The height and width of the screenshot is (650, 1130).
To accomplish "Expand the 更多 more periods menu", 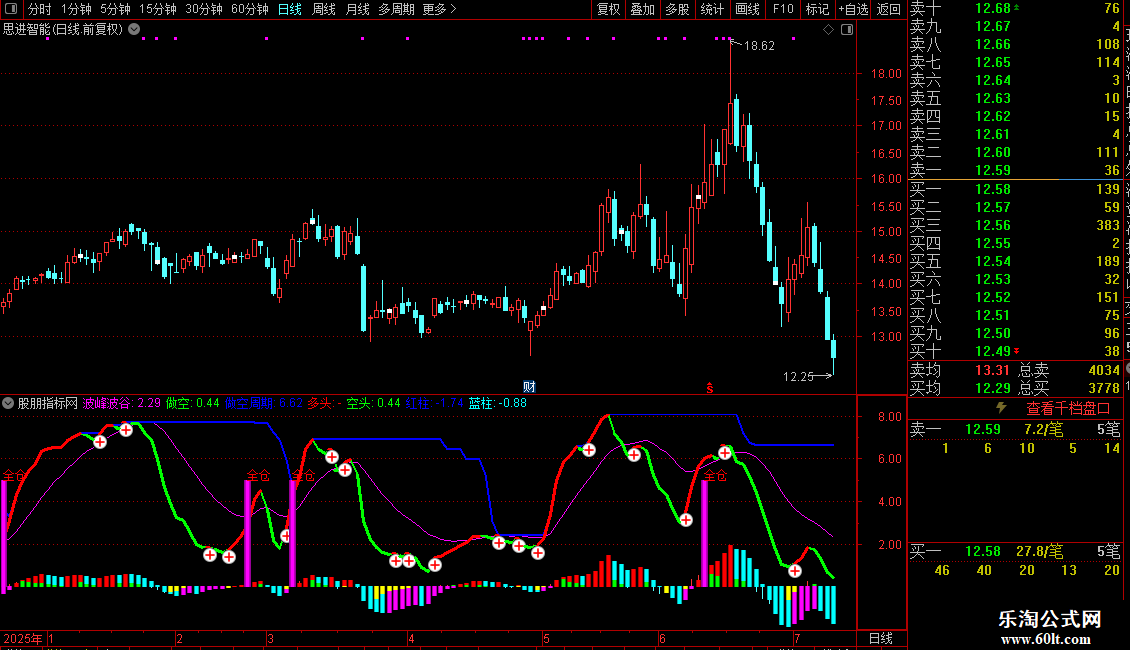I will 439,9.
